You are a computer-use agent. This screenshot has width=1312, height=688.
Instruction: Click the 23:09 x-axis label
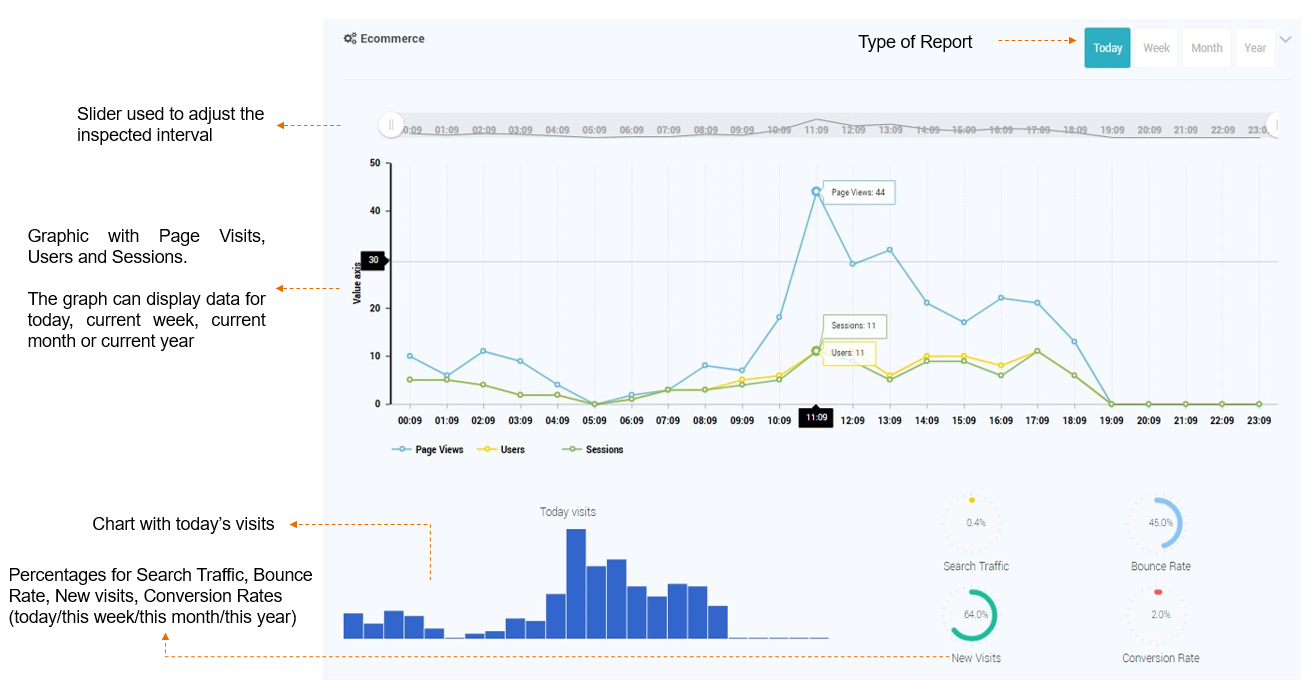coord(1258,421)
